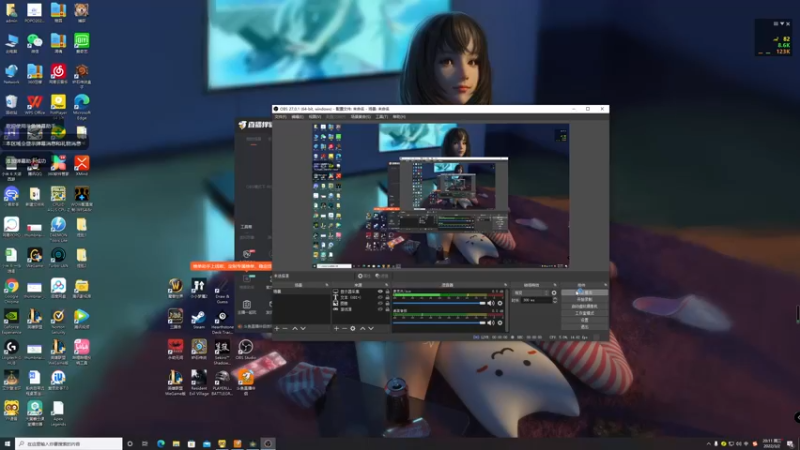Mute first audio mixer channel

(491, 303)
